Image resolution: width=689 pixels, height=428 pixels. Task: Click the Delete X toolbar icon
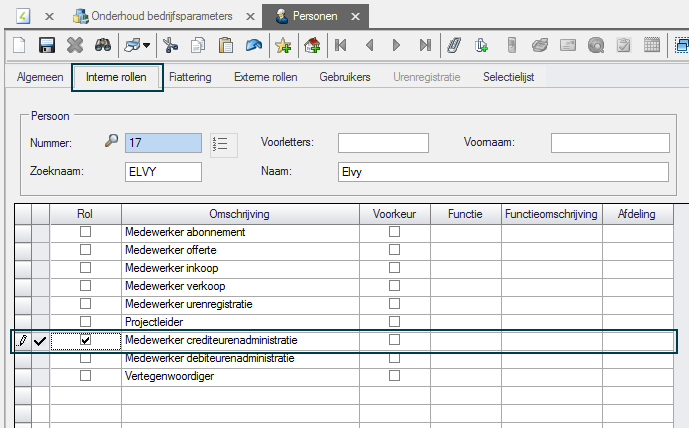coord(75,45)
